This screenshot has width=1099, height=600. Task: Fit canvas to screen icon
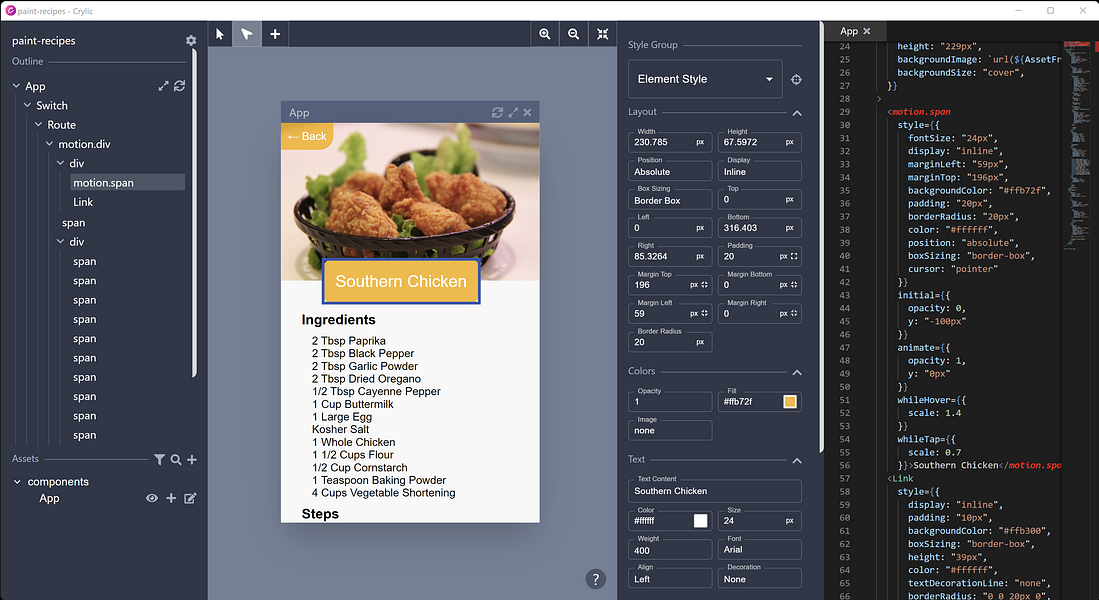pyautogui.click(x=603, y=34)
